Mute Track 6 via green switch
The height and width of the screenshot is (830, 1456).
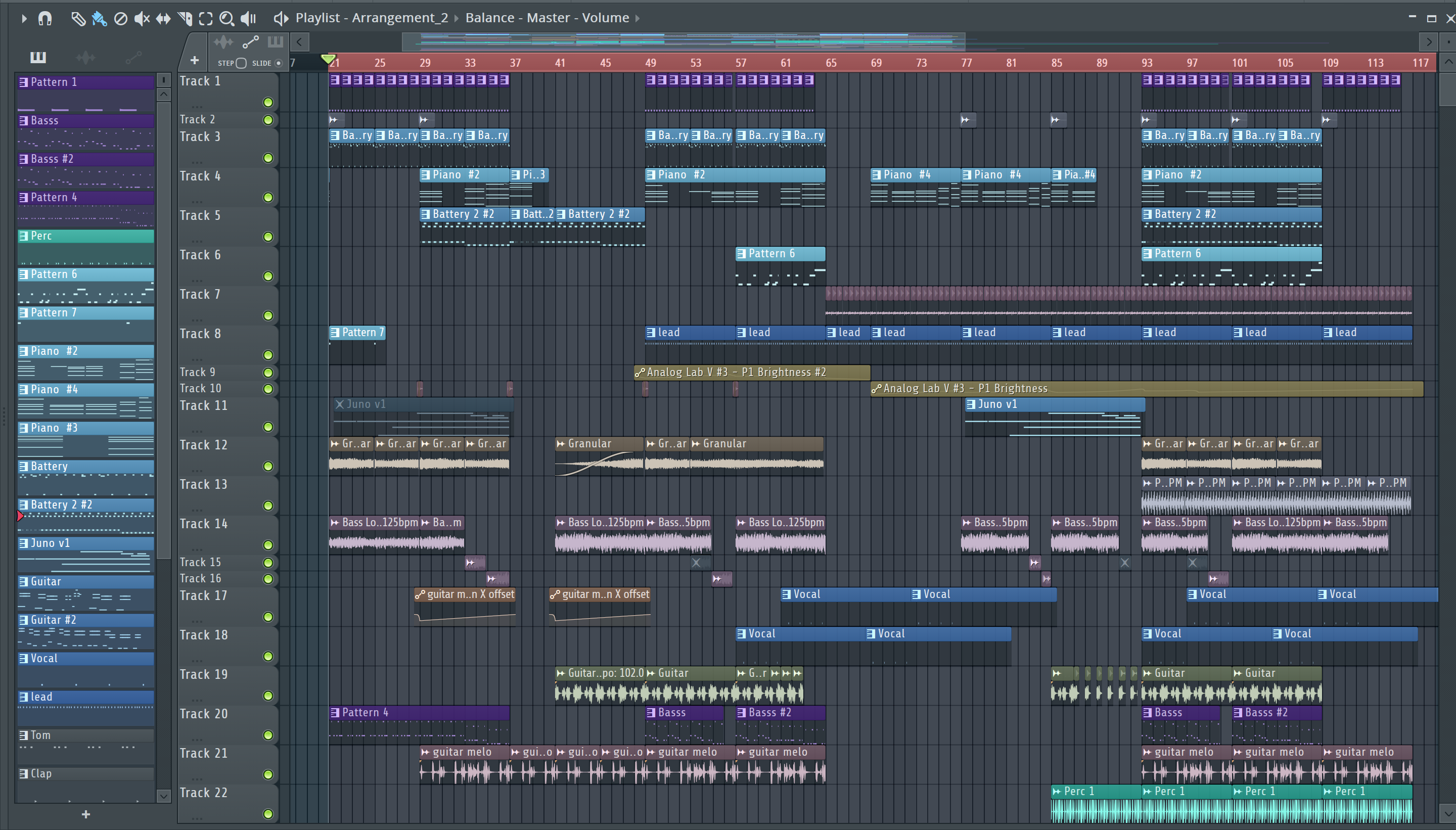click(x=268, y=276)
